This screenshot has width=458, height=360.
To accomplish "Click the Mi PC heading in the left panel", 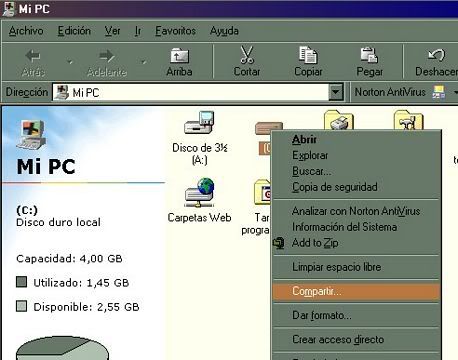I will coord(46,167).
